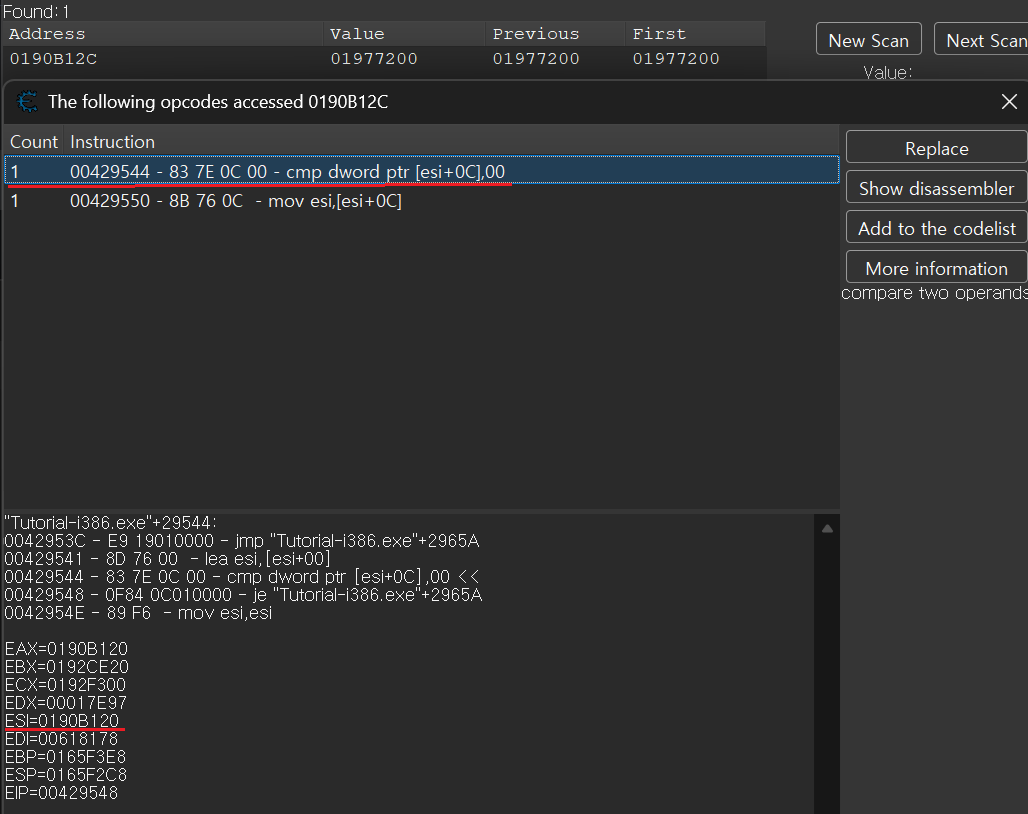Click the Value column header in results

356,34
